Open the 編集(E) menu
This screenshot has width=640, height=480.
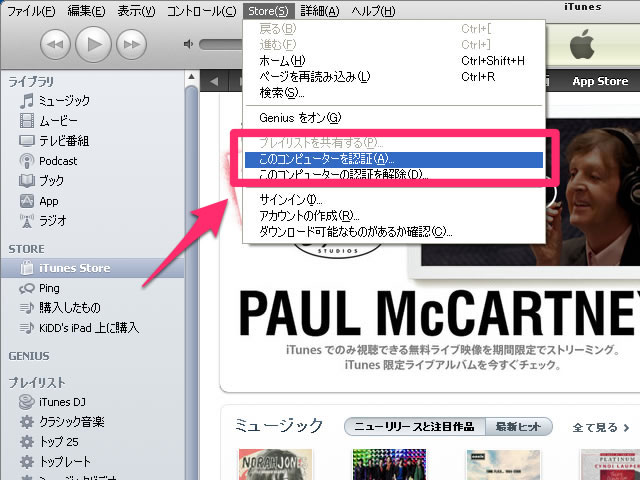(86, 11)
